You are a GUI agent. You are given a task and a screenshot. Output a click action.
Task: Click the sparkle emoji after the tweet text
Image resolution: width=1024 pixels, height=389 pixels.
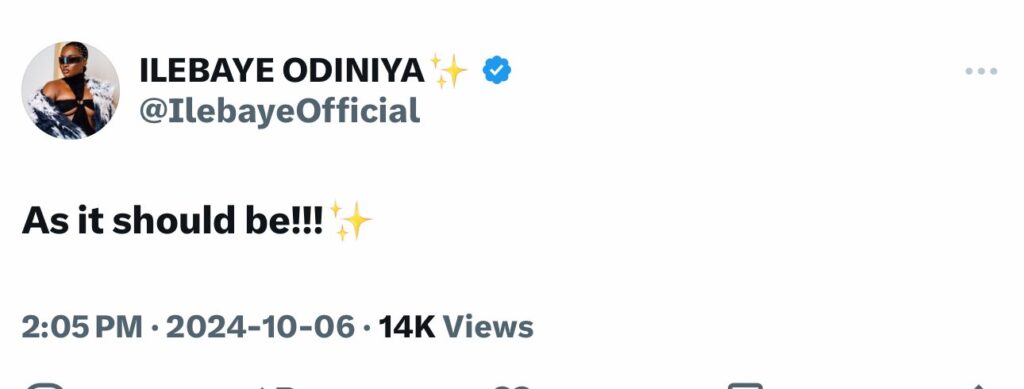tap(350, 221)
